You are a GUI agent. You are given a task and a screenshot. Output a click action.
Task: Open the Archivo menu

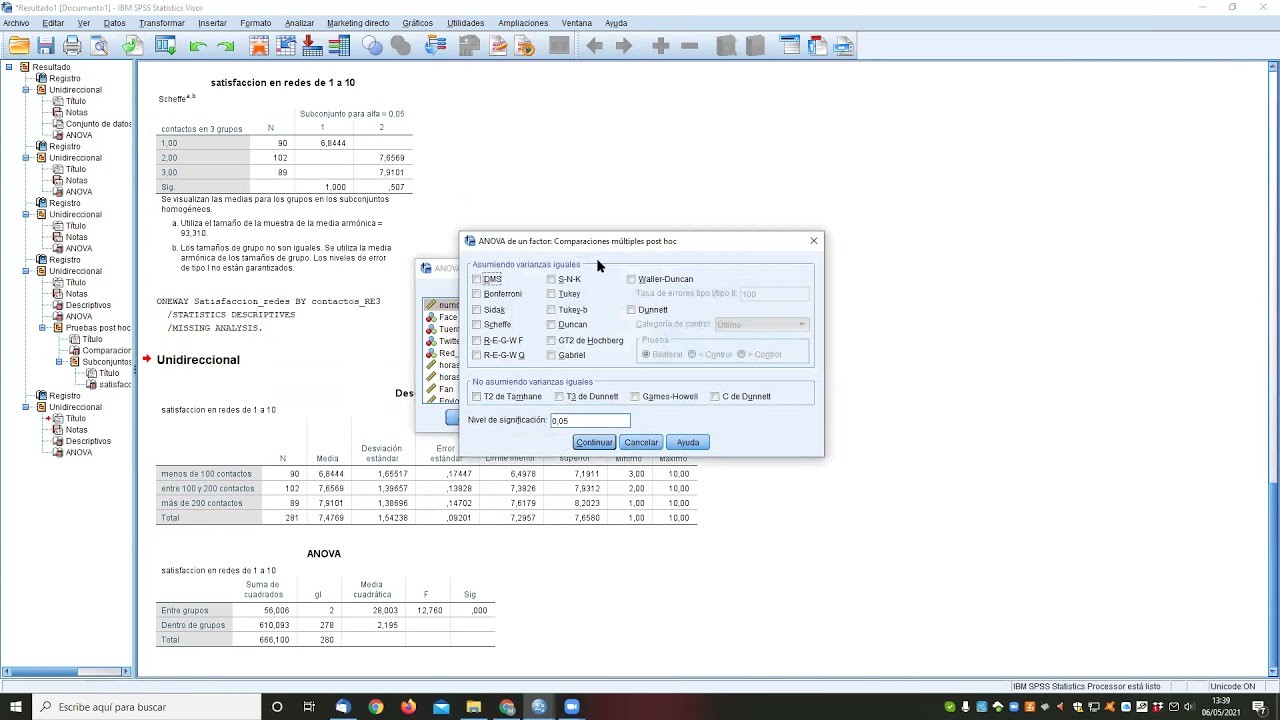pos(16,23)
